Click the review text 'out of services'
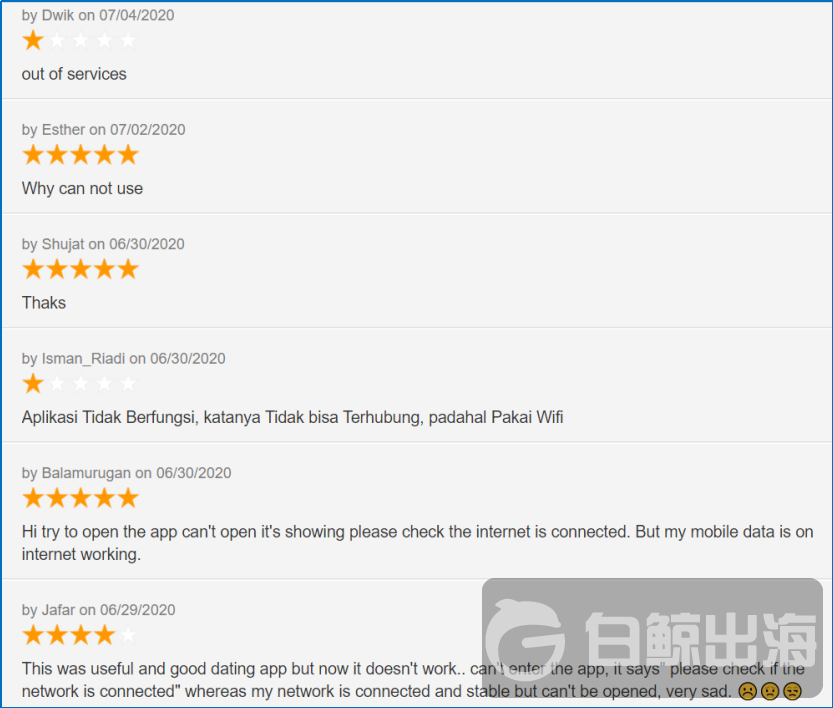 [74, 74]
